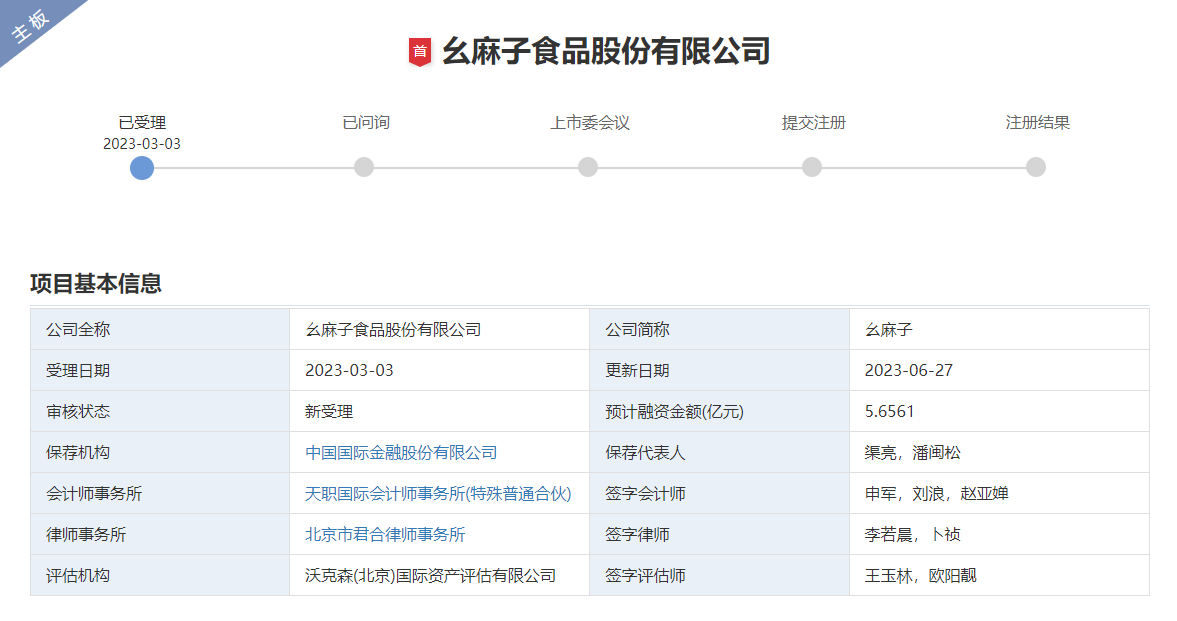Click the 提交注册 stage label

coord(814,122)
